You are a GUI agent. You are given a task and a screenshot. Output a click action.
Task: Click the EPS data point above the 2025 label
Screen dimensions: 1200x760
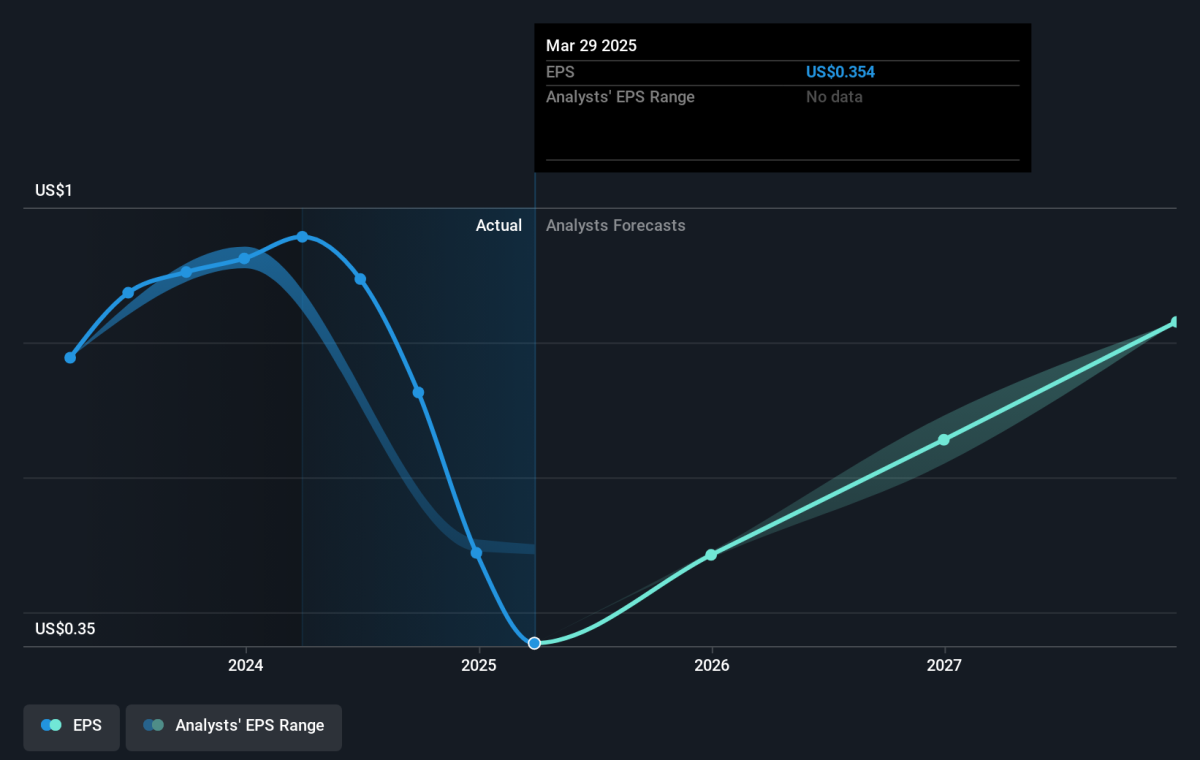click(476, 553)
